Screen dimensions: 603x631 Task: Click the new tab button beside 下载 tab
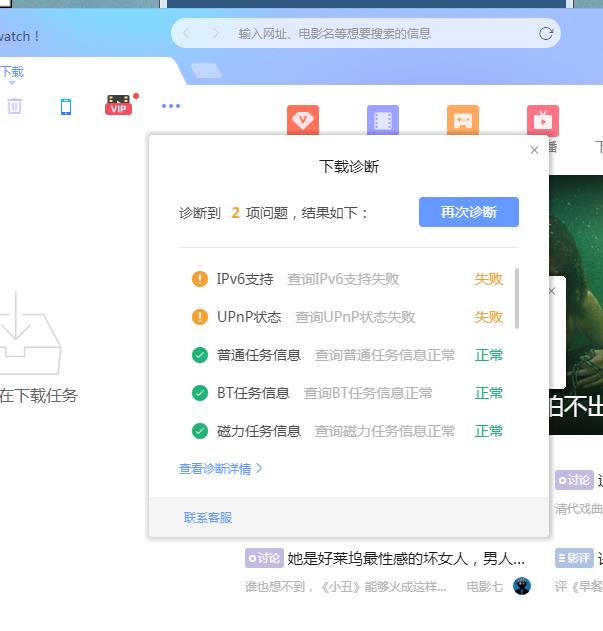point(206,71)
